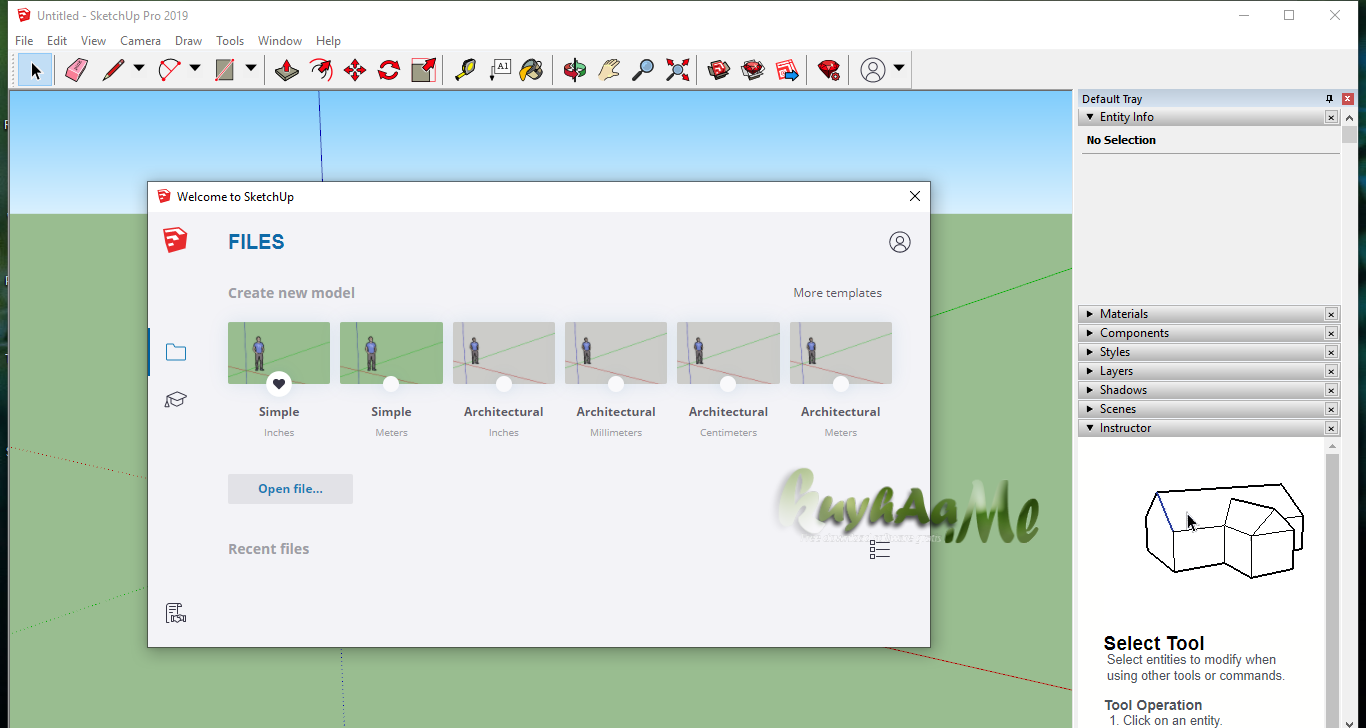Select the Push/Pull tool

tap(287, 70)
